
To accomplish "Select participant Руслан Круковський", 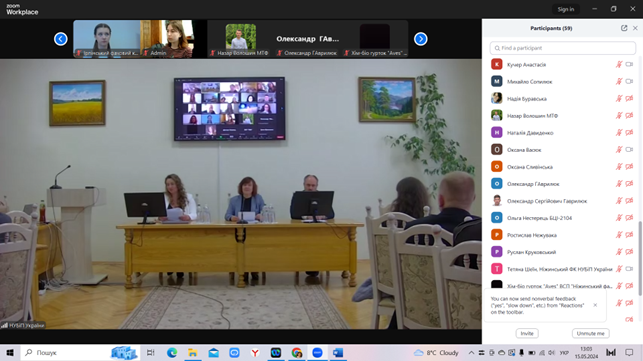I will pyautogui.click(x=563, y=252).
